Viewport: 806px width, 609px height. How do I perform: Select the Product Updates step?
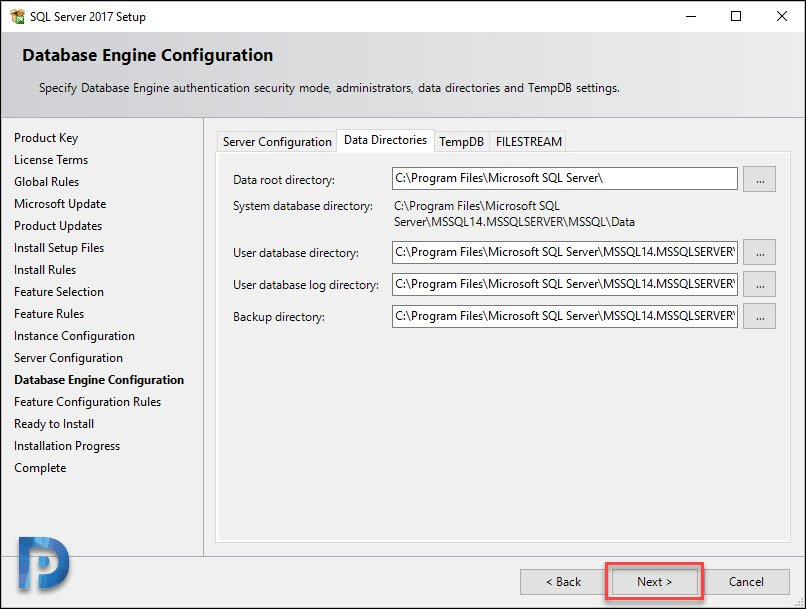58,226
